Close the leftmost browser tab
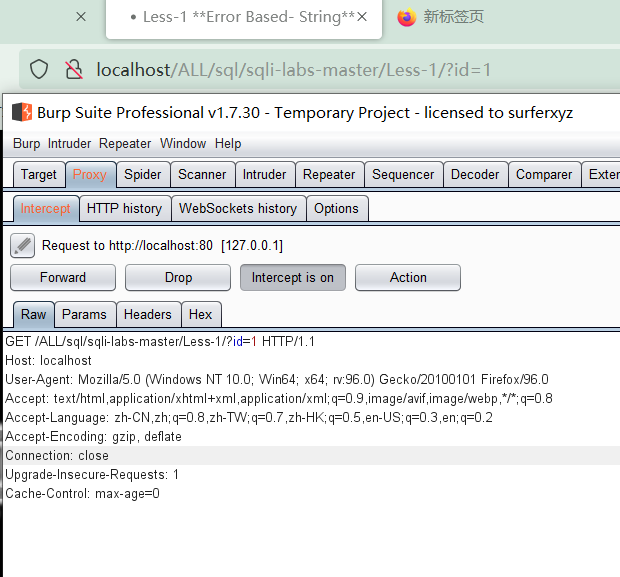The image size is (620, 577). tap(81, 17)
